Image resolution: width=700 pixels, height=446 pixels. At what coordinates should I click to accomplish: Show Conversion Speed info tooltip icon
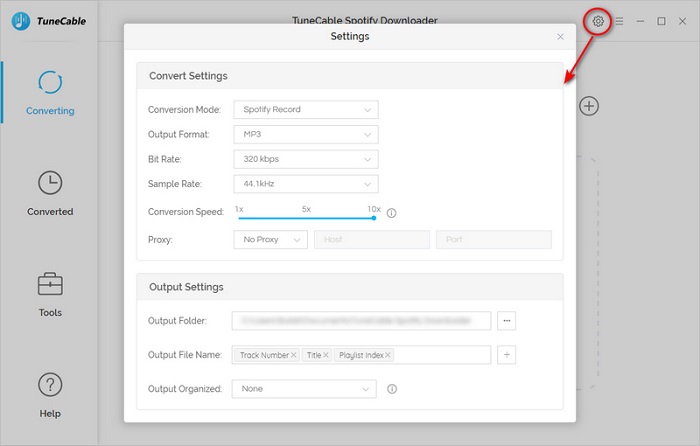click(x=392, y=213)
